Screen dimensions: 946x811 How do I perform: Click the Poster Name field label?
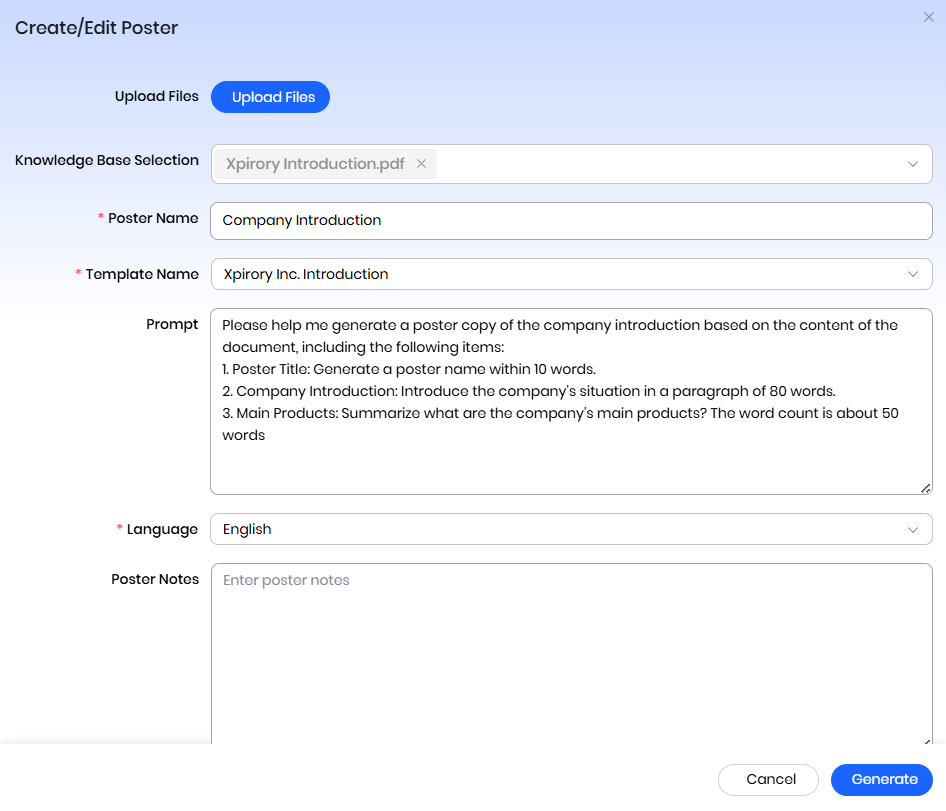(x=153, y=218)
